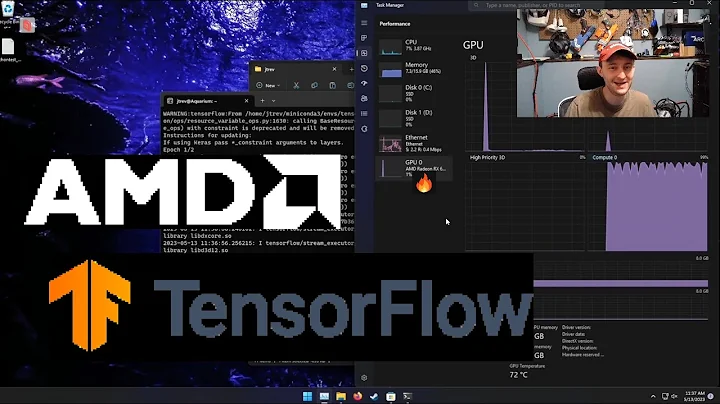Close jtrev tab in File Explorer
The height and width of the screenshot is (404, 720).
point(334,69)
